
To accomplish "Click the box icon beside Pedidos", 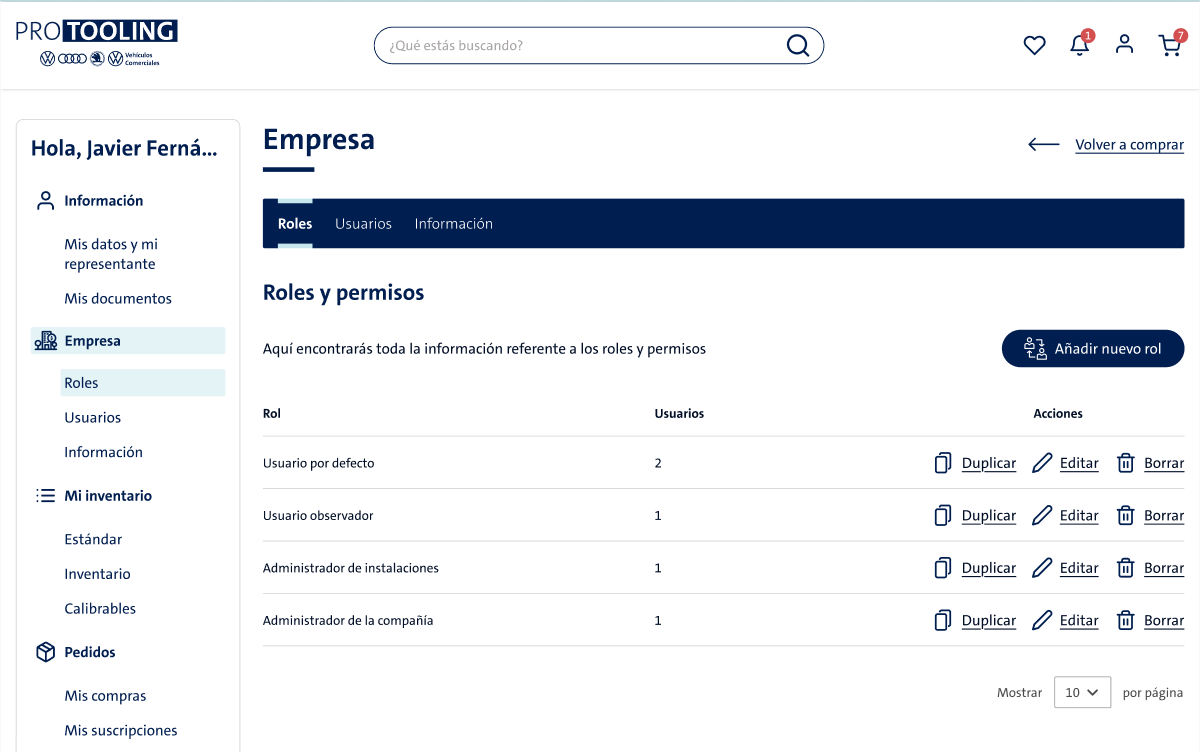I will [45, 652].
